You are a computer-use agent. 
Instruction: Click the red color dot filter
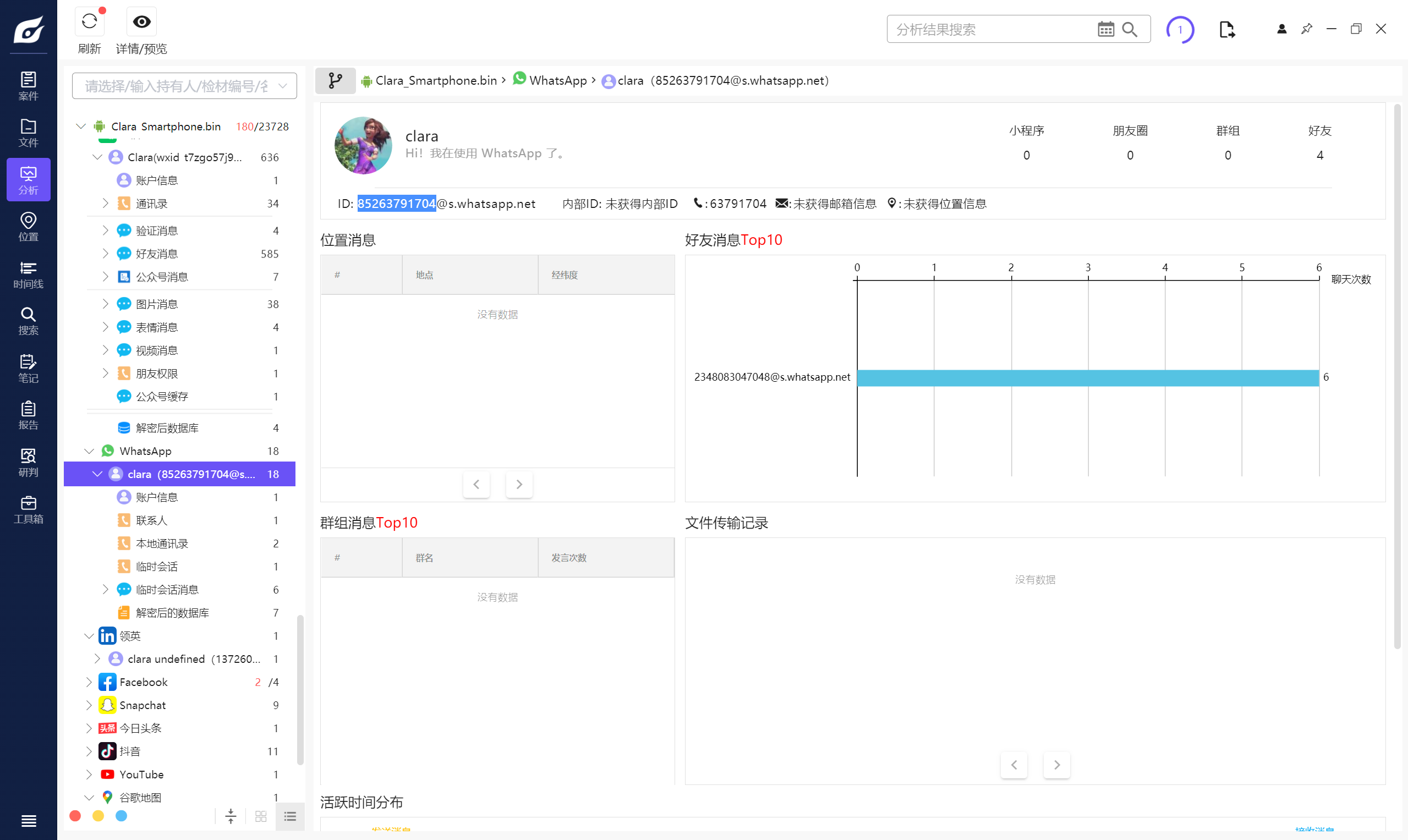click(x=75, y=816)
